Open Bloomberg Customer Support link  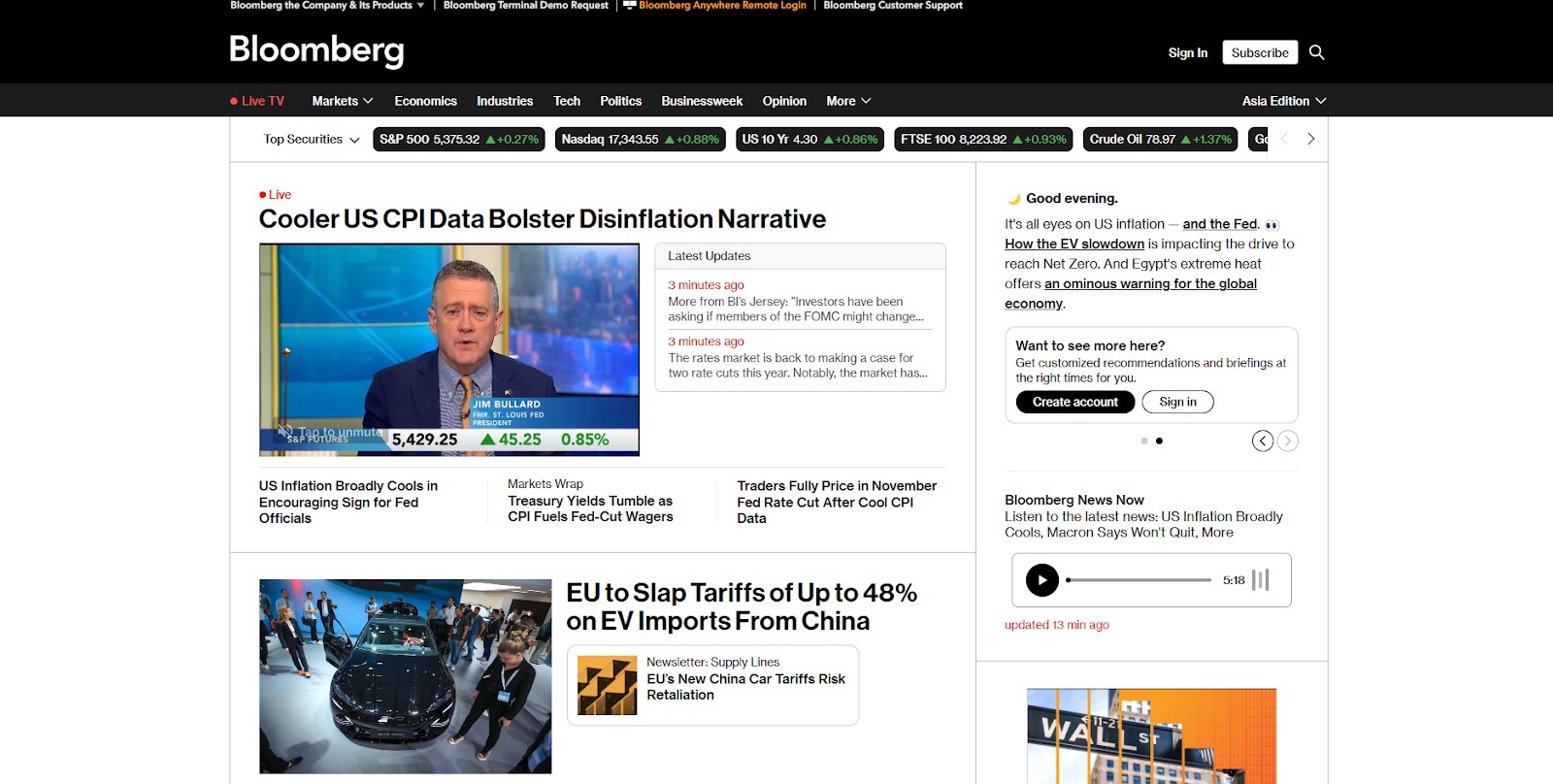893,6
